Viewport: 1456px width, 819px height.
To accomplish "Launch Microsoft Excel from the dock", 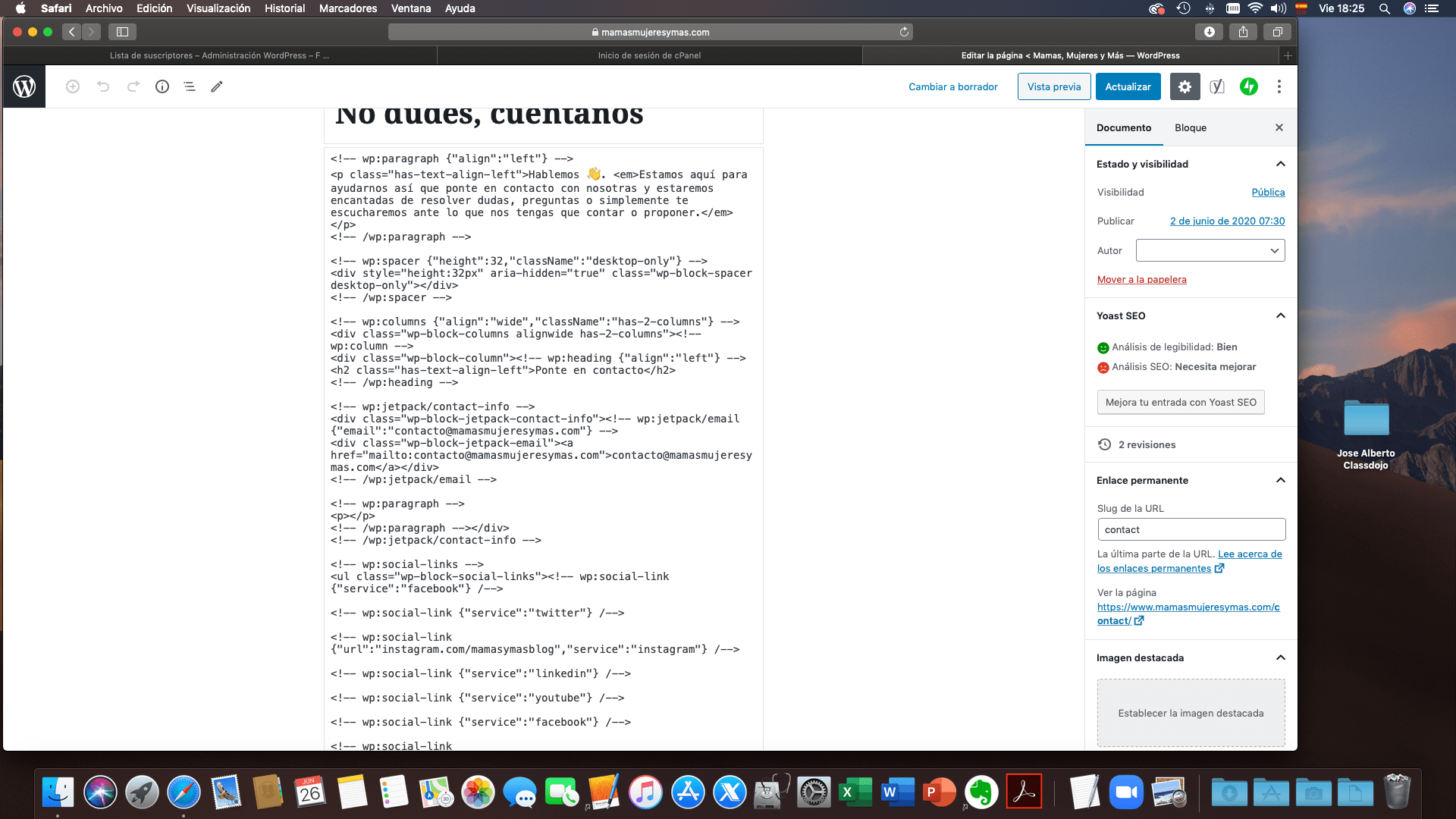I will (x=855, y=792).
